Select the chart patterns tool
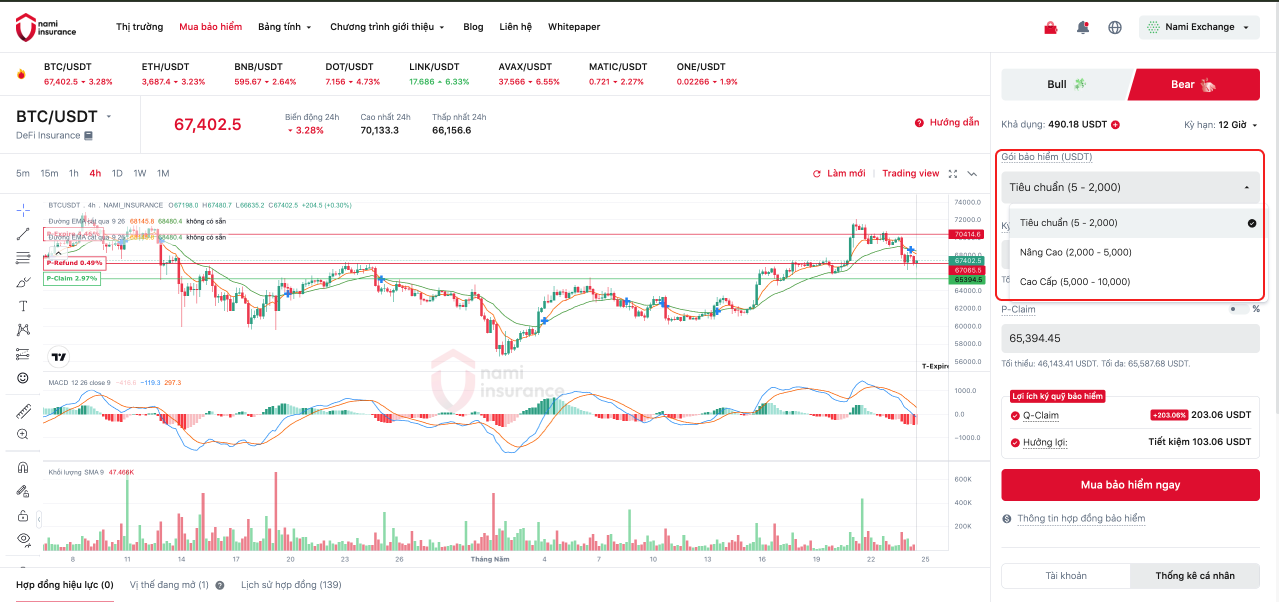1279x602 pixels. [x=22, y=330]
